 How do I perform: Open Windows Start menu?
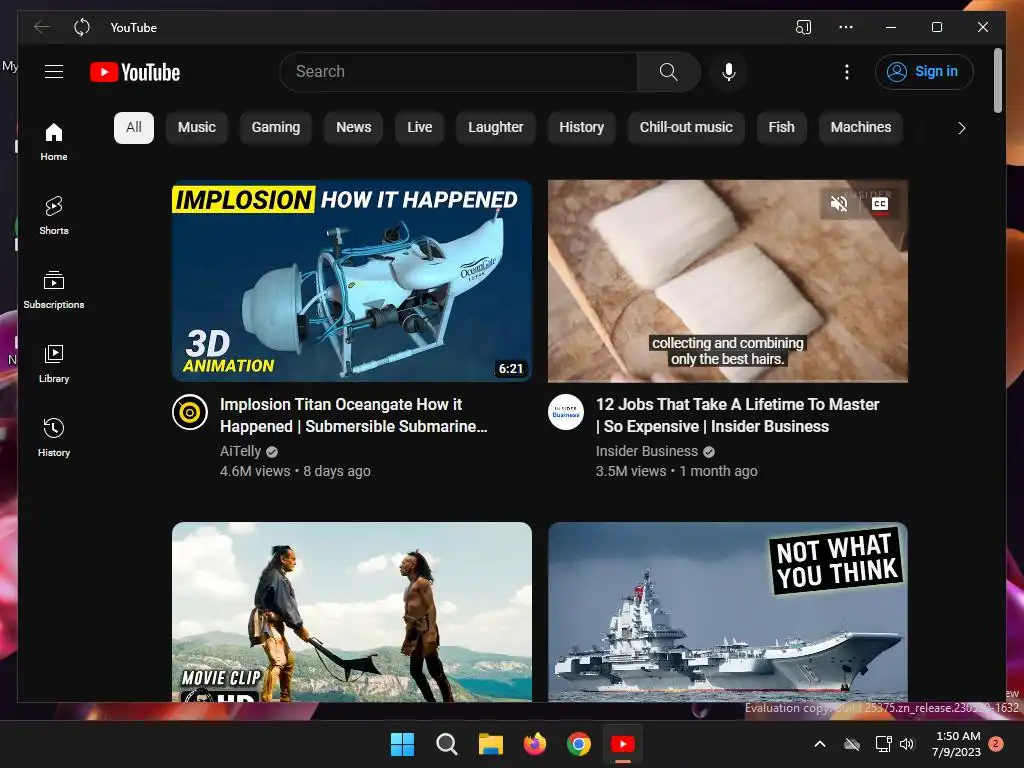click(402, 744)
